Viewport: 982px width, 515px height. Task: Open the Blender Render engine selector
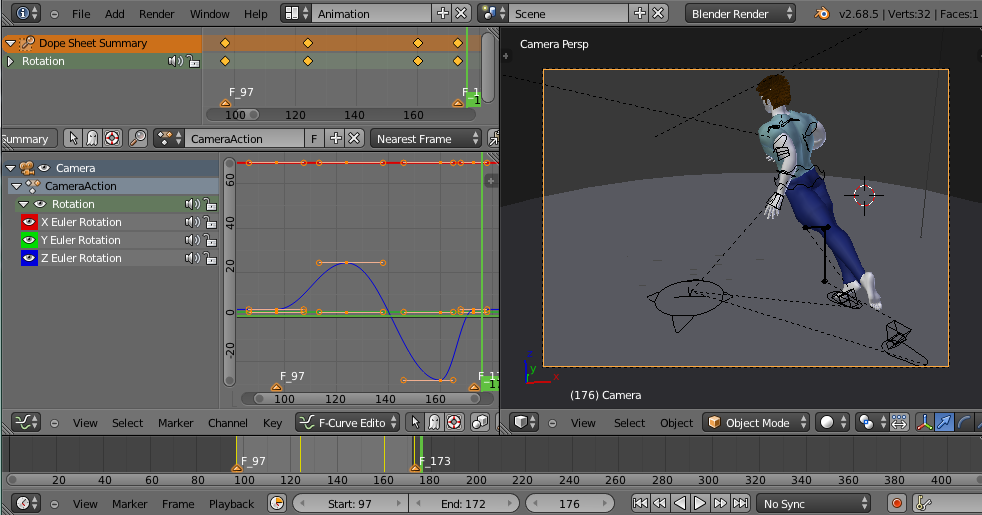coord(741,14)
